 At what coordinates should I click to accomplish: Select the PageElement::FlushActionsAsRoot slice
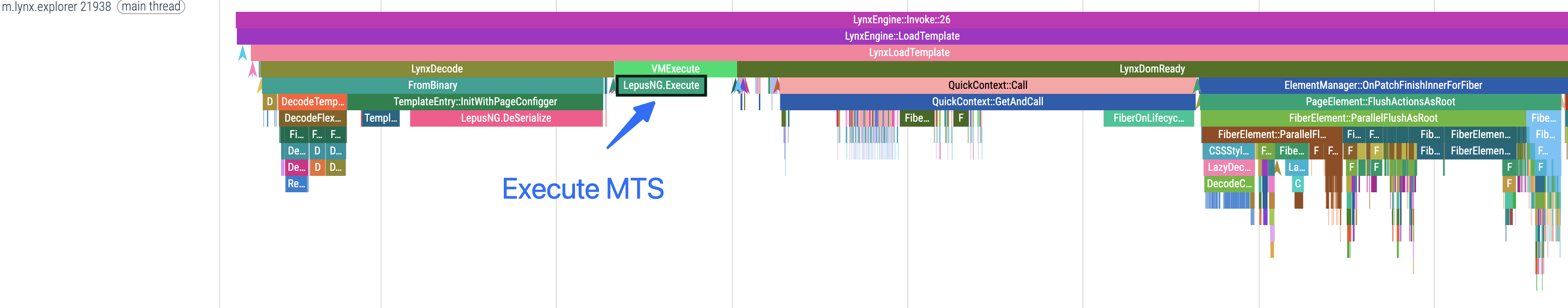[1380, 102]
